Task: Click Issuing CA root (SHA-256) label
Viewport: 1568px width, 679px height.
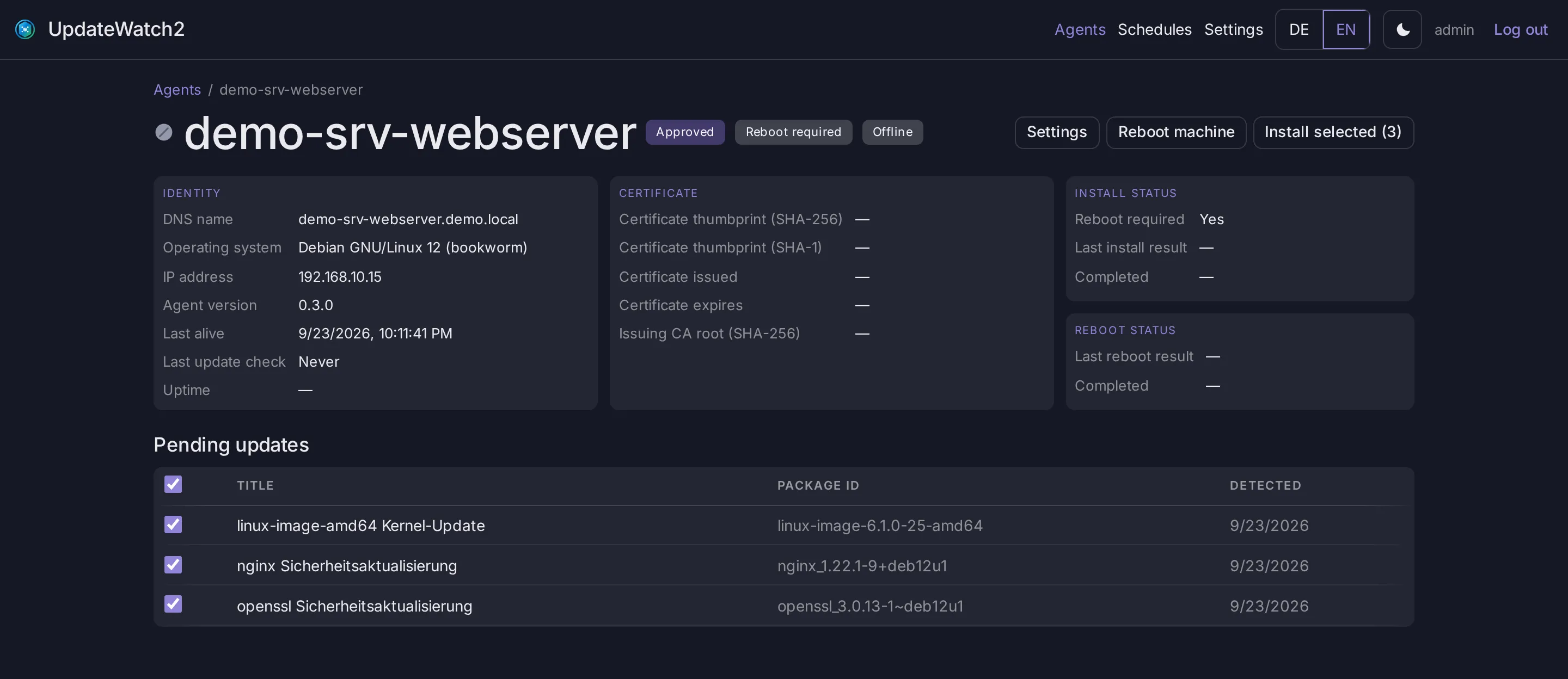Action: 709,334
